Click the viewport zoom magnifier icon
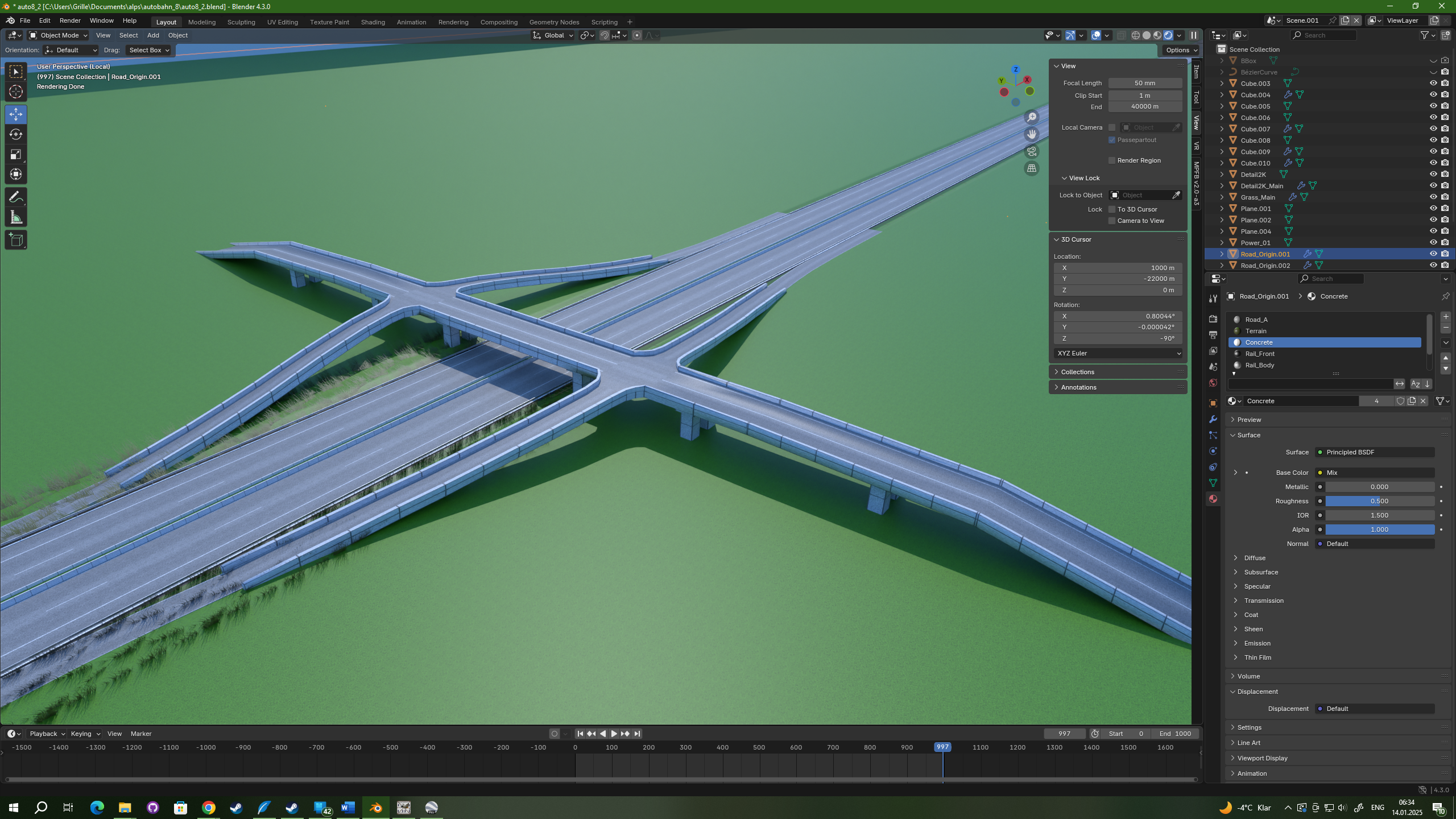1456x819 pixels. pos(1032,117)
